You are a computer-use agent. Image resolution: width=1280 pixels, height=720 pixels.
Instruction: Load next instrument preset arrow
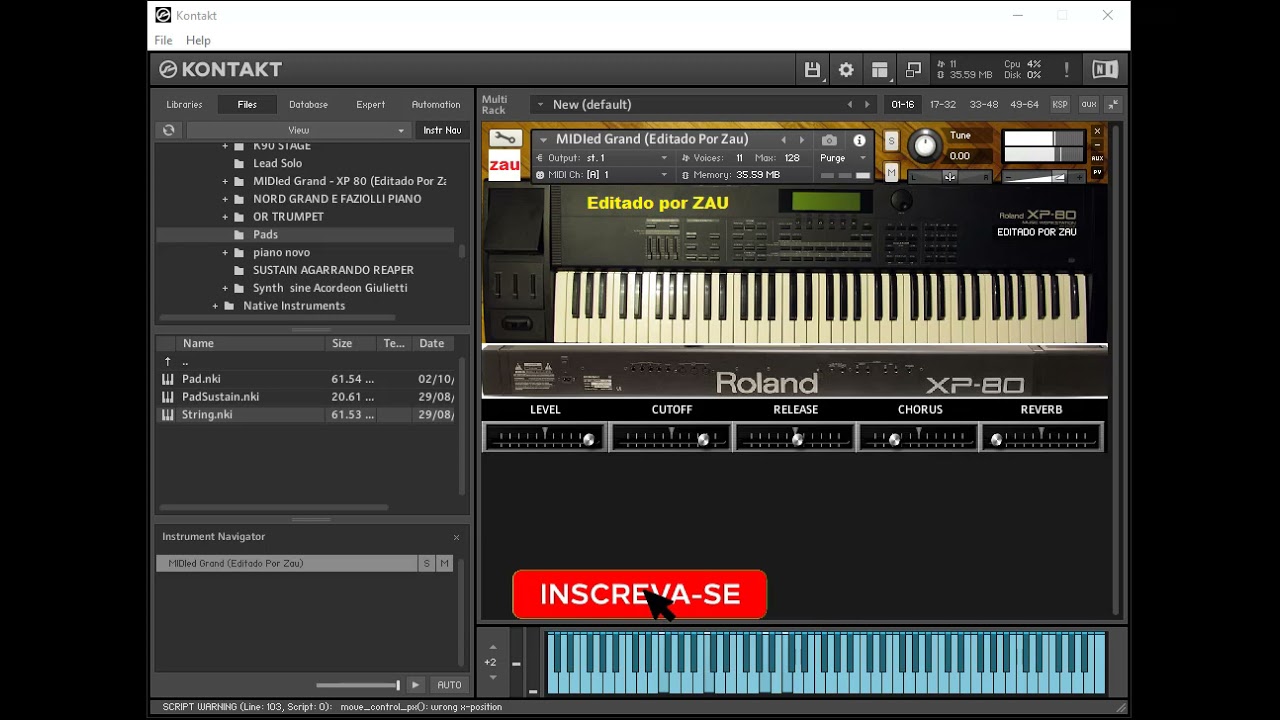pos(801,140)
